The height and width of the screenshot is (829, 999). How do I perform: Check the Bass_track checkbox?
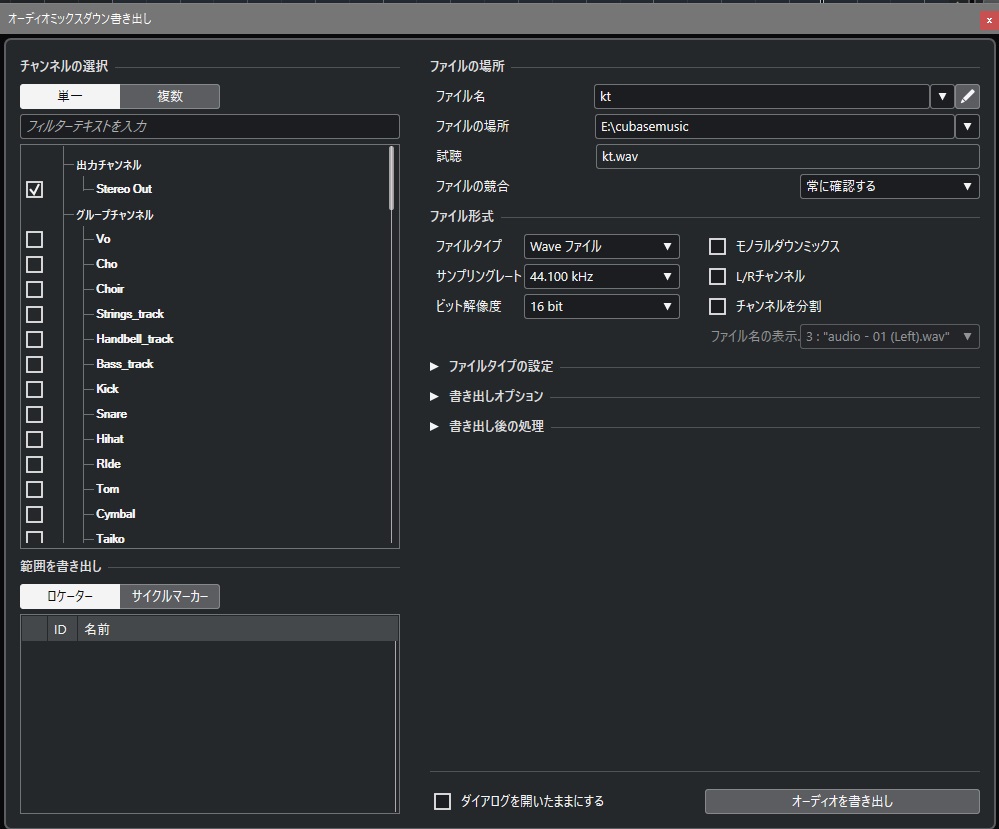[34, 364]
